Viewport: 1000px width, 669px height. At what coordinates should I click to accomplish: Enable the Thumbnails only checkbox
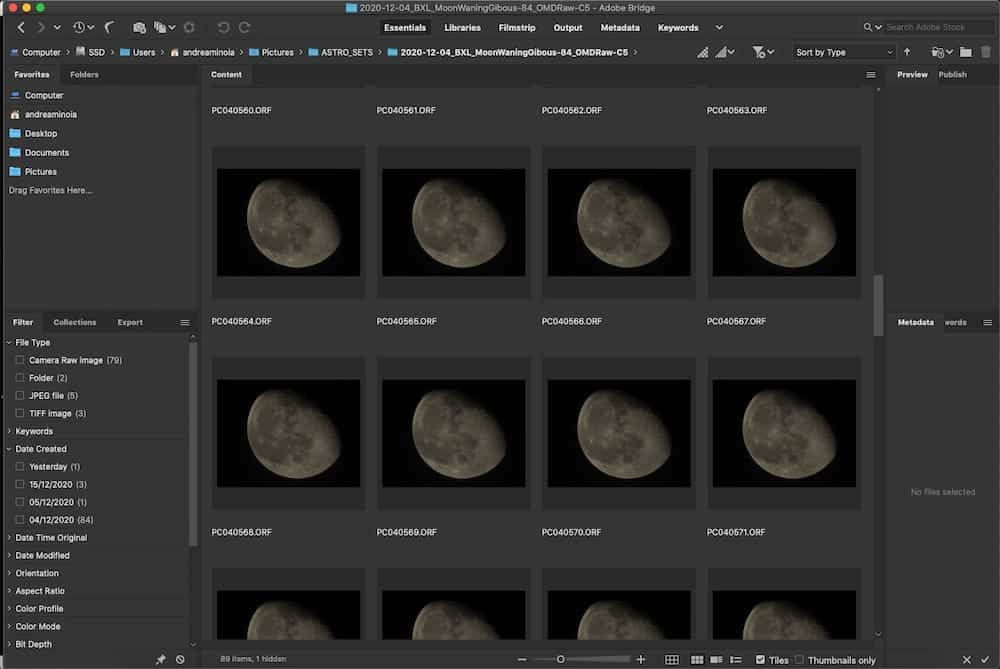tap(799, 659)
